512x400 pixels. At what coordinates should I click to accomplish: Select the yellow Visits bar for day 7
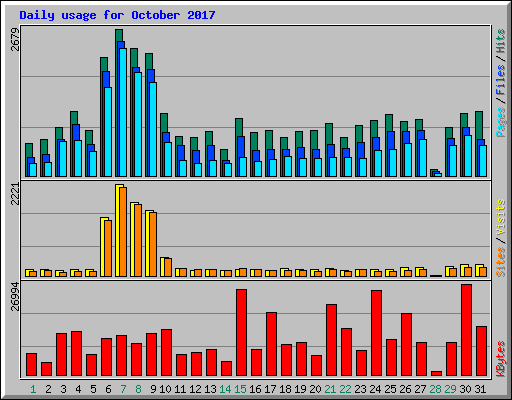pyautogui.click(x=119, y=230)
